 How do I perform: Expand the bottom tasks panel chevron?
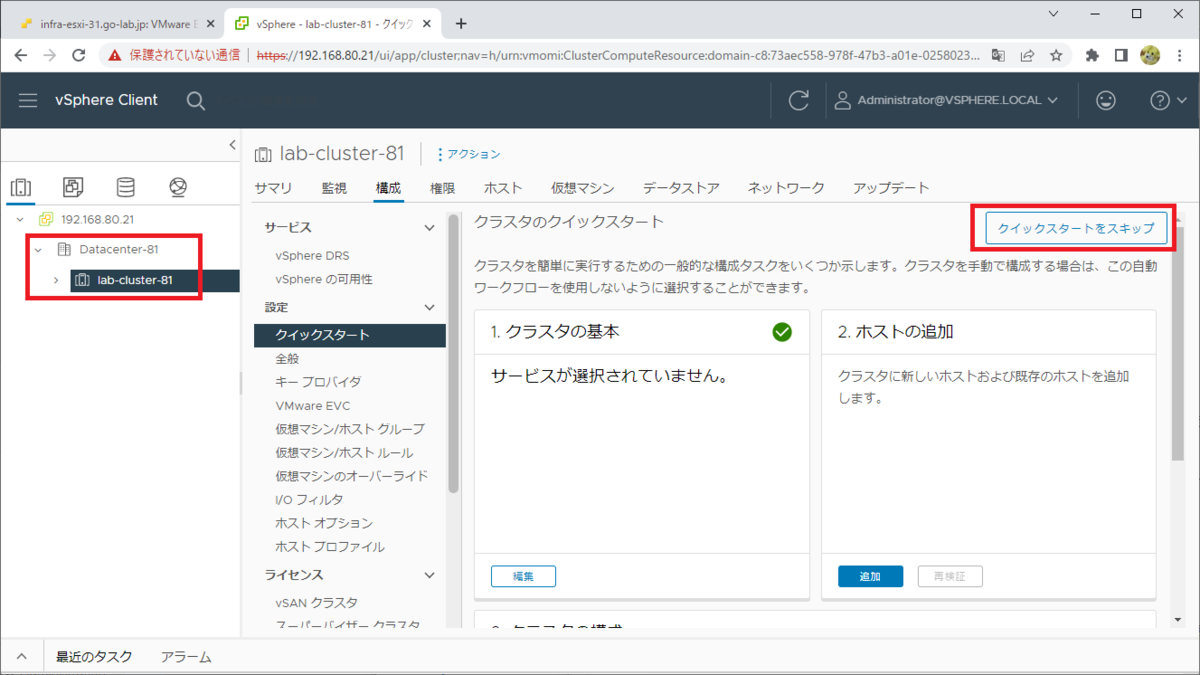(21, 657)
